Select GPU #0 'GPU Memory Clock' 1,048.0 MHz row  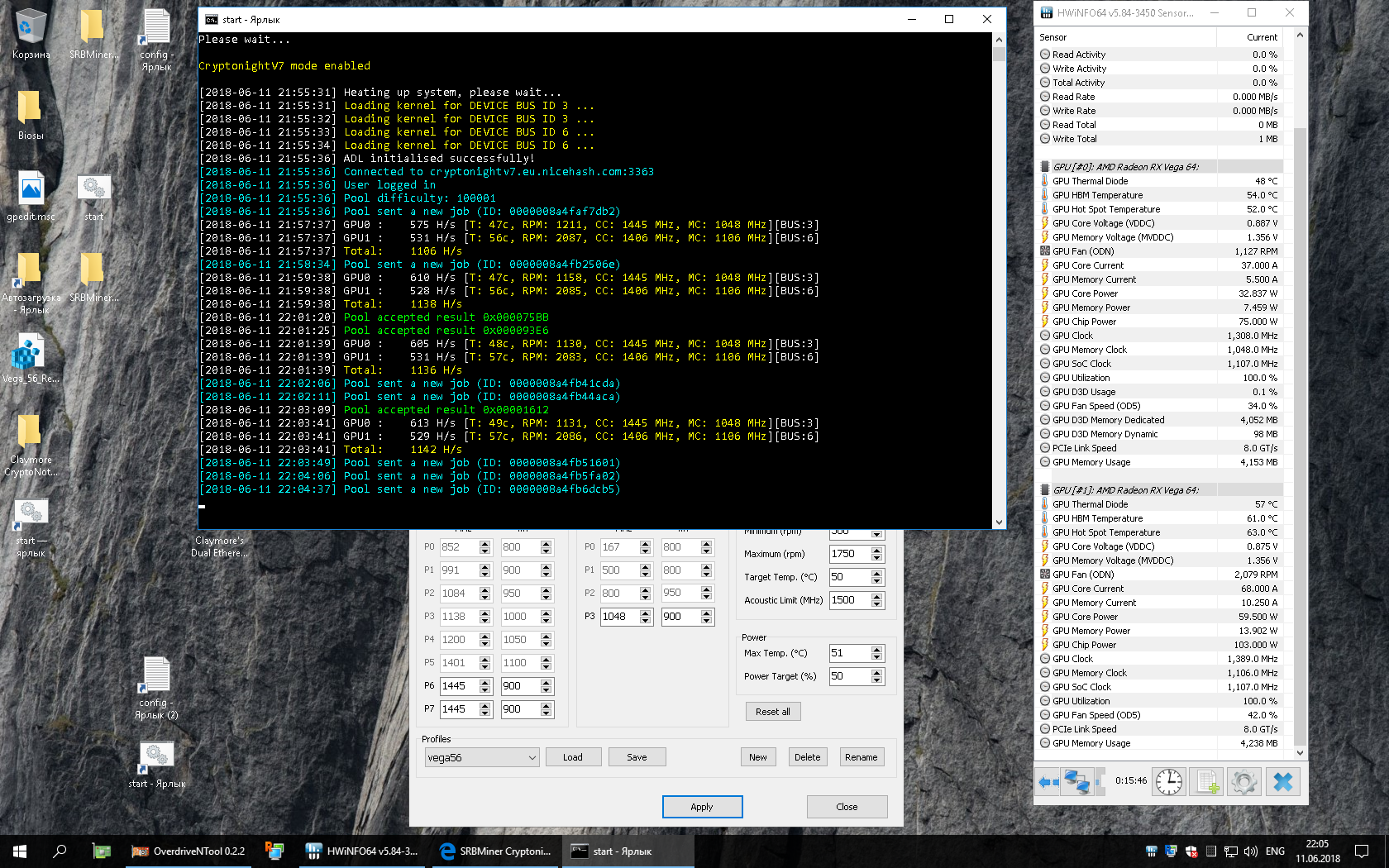click(1160, 350)
